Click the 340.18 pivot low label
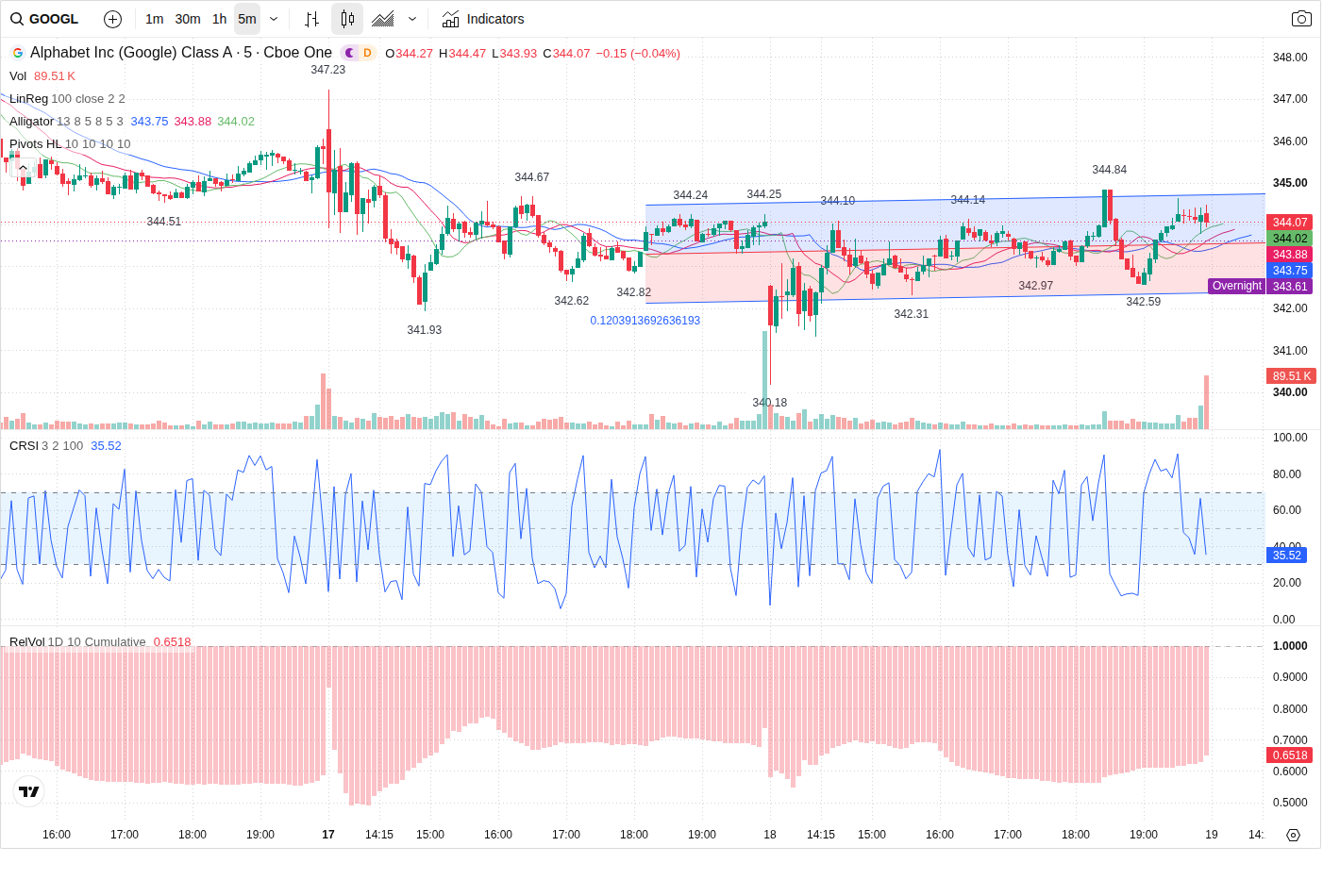This screenshot has height=896, width=1340. click(770, 403)
